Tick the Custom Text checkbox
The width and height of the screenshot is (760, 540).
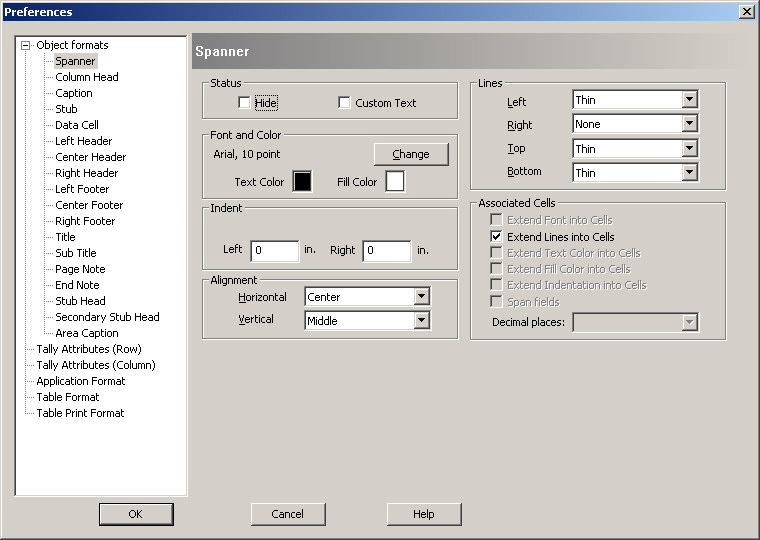pos(344,103)
